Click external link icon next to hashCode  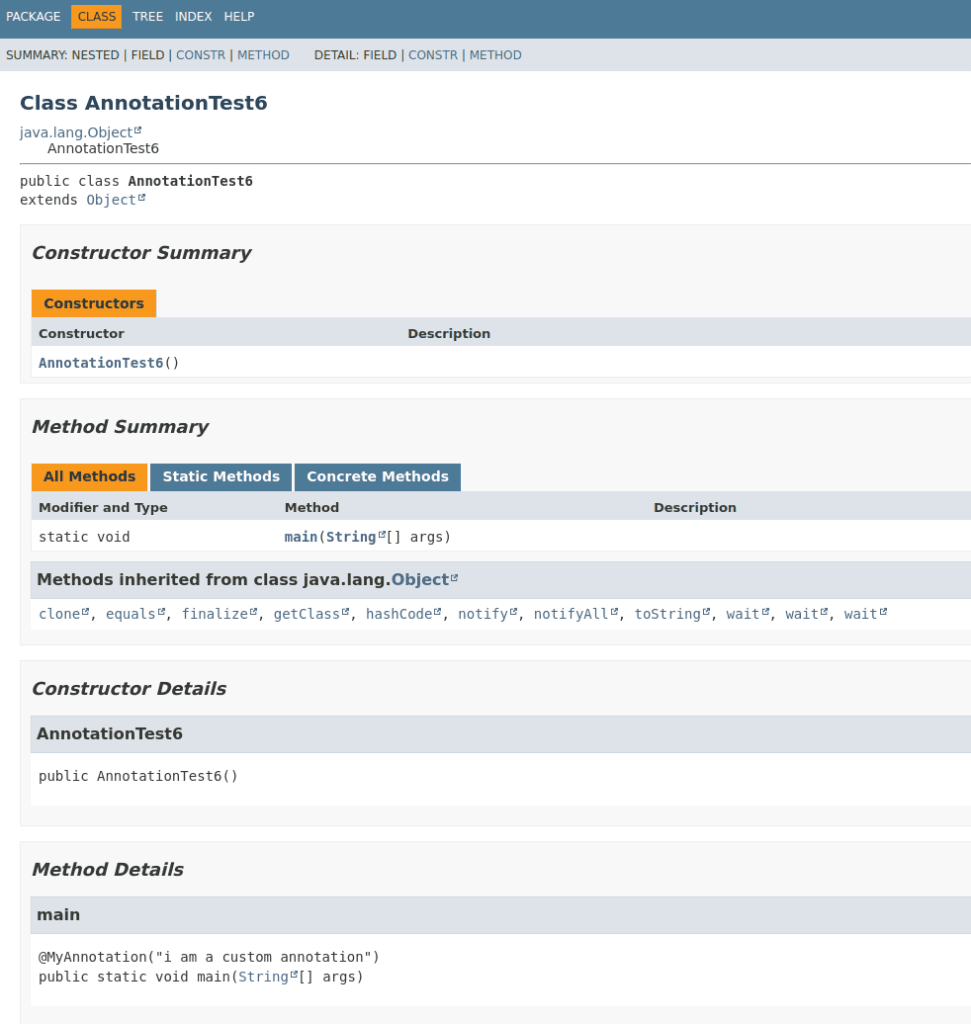coord(438,611)
